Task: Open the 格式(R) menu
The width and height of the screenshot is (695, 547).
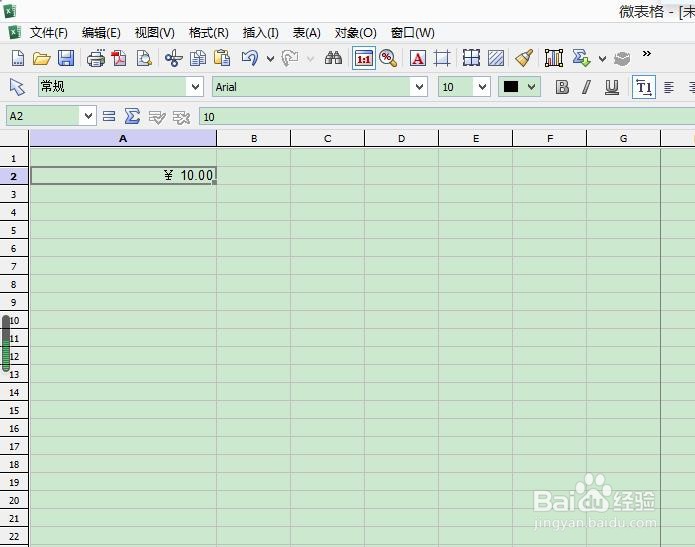Action: tap(209, 33)
